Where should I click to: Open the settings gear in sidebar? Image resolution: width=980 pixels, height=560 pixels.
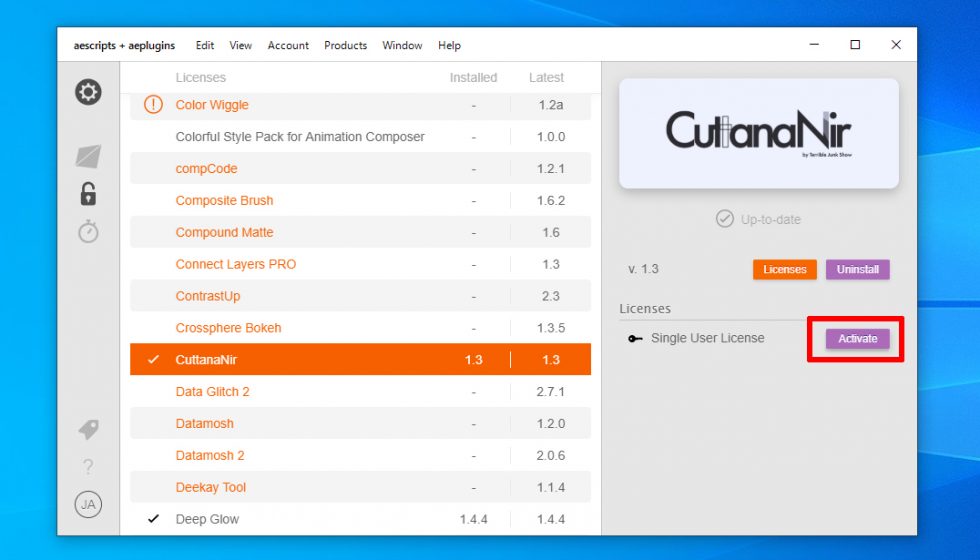(88, 92)
